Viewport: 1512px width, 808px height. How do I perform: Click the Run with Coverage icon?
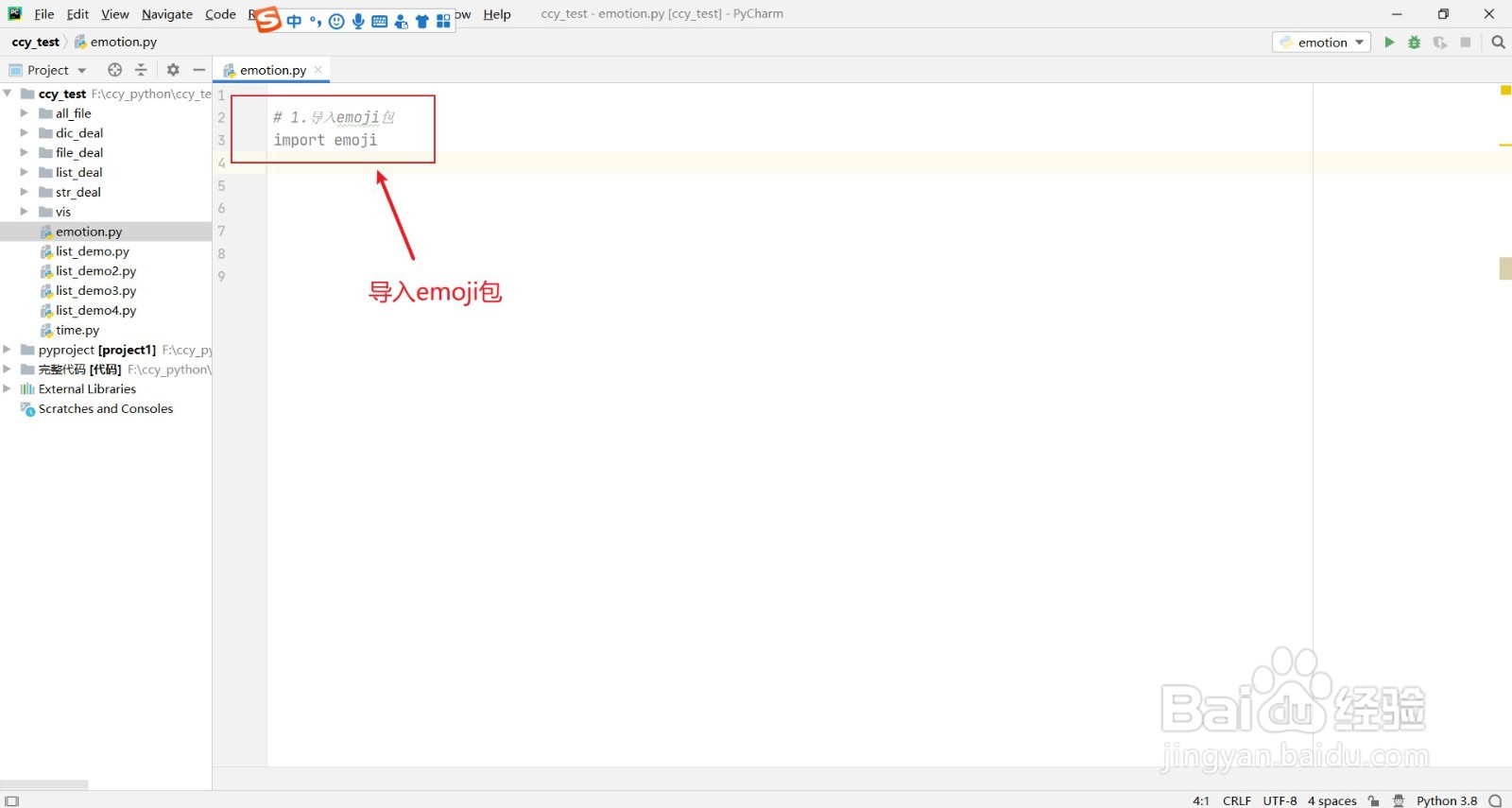[x=1440, y=43]
